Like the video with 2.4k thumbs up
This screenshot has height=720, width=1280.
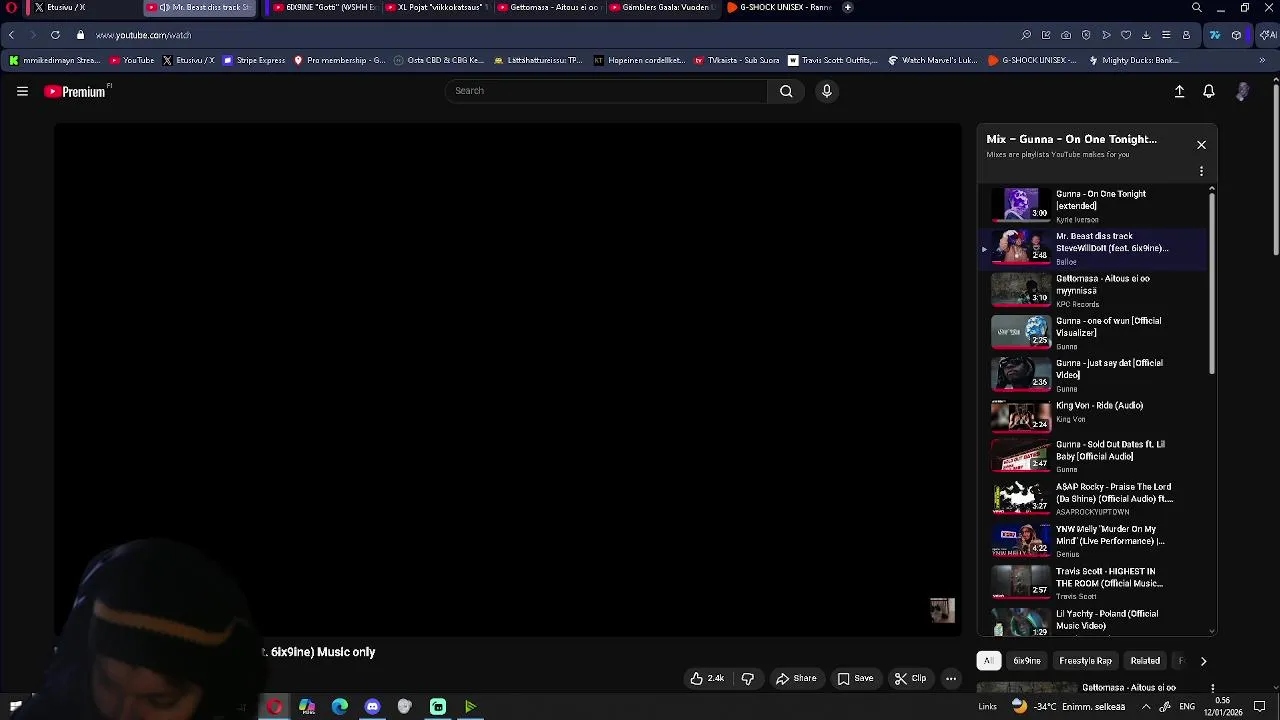[x=706, y=678]
